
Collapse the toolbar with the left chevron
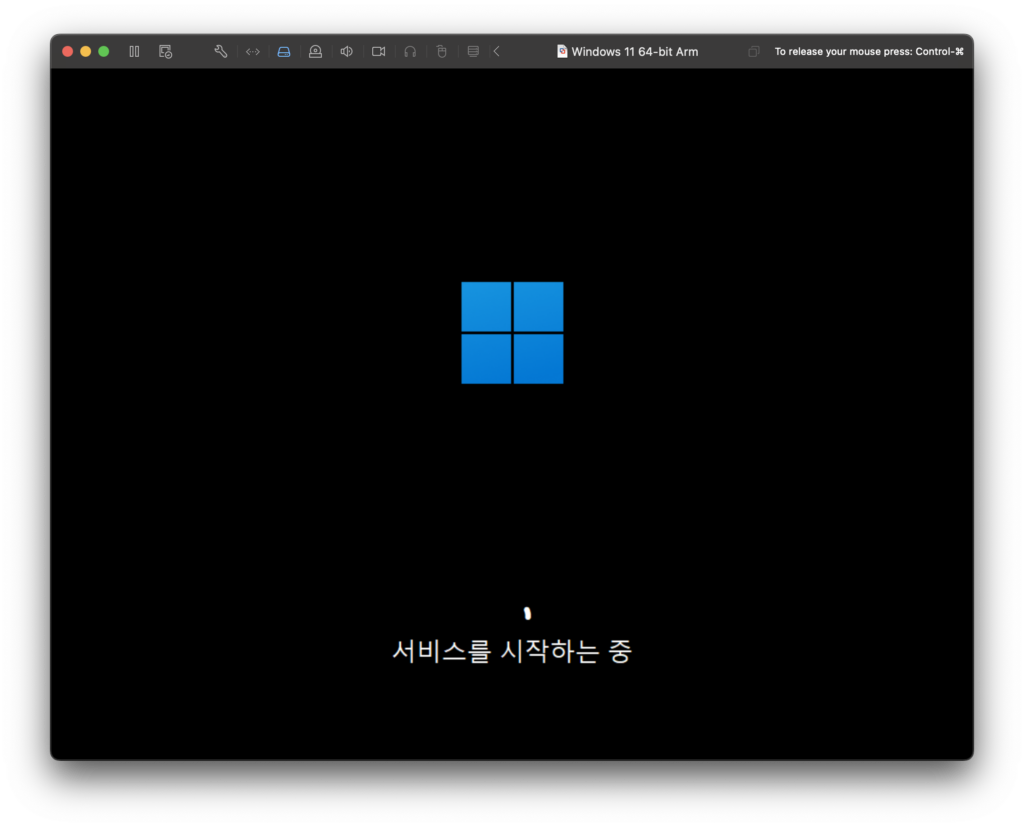tap(495, 51)
